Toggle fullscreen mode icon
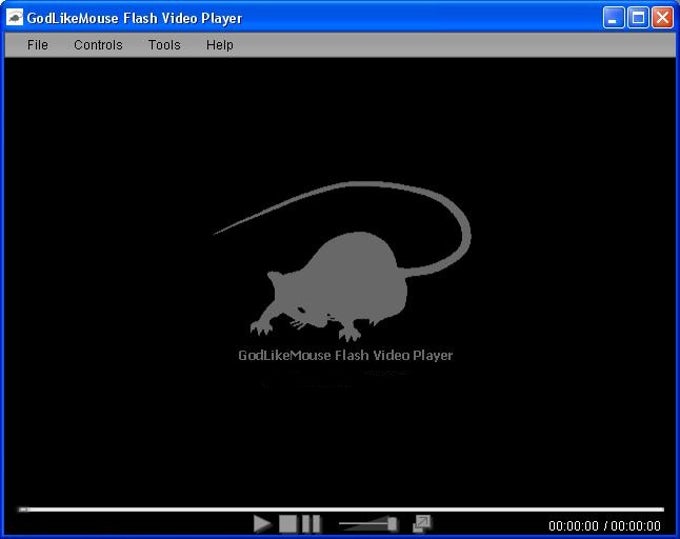Image resolution: width=680 pixels, height=539 pixels. coord(422,523)
